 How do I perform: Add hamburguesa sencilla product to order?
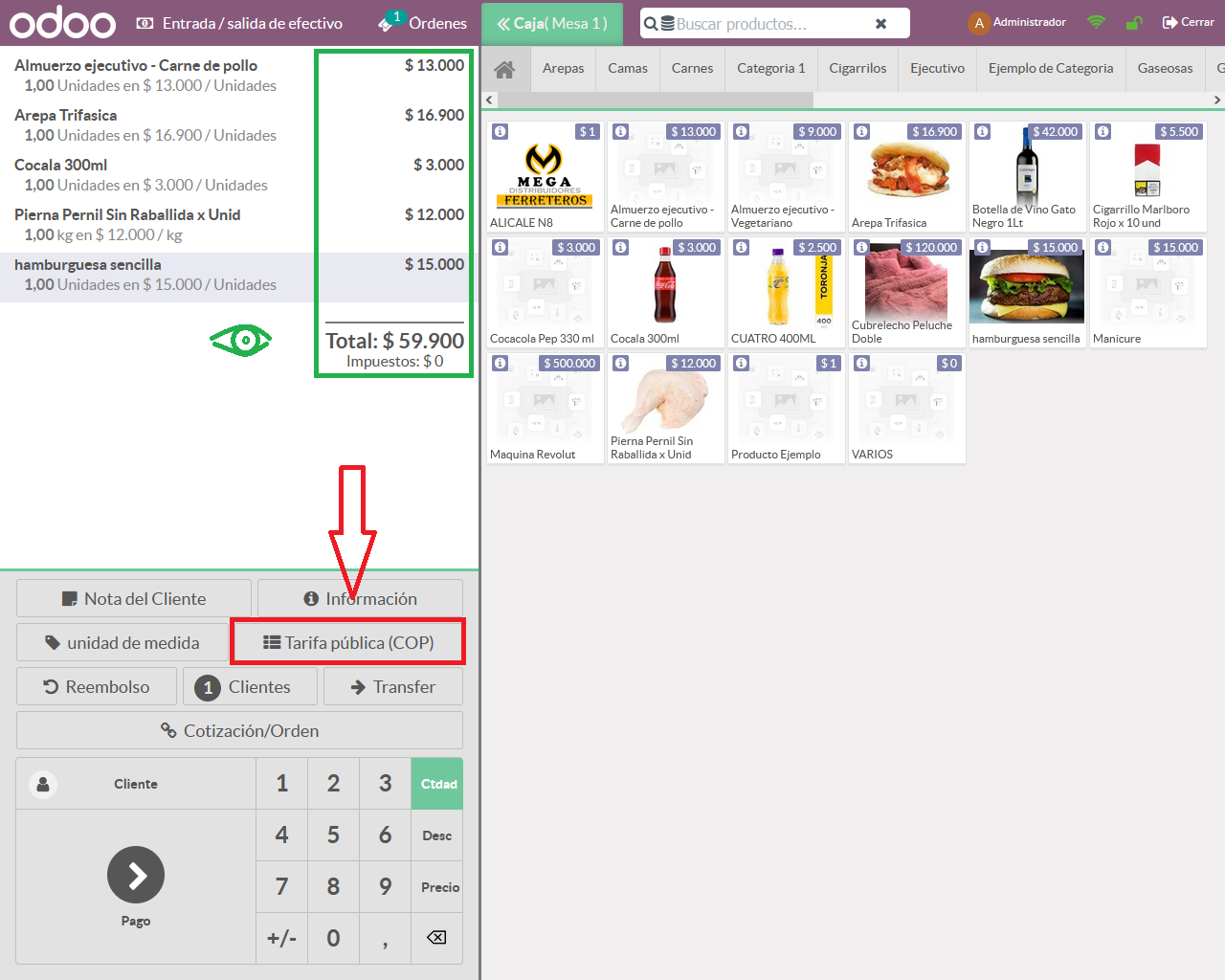point(1027,293)
